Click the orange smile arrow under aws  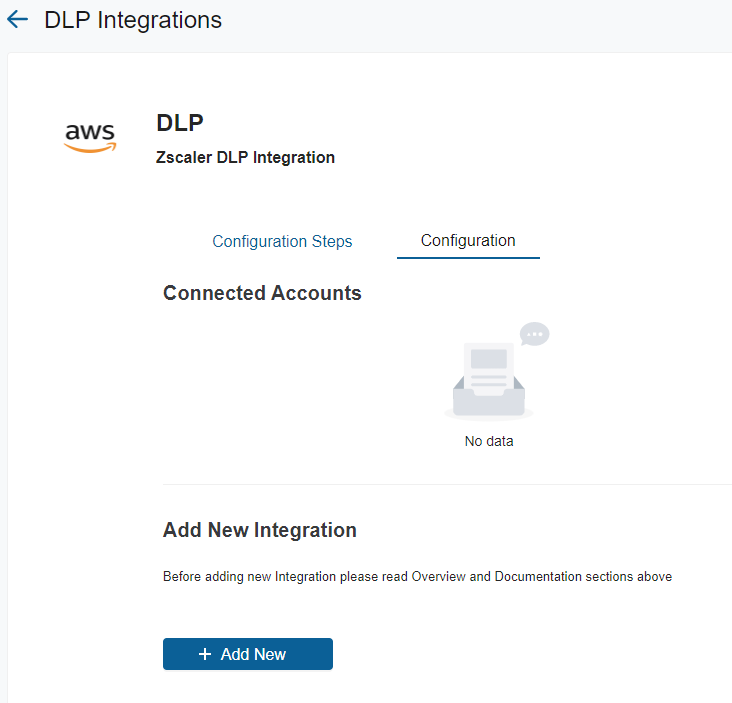coord(90,147)
